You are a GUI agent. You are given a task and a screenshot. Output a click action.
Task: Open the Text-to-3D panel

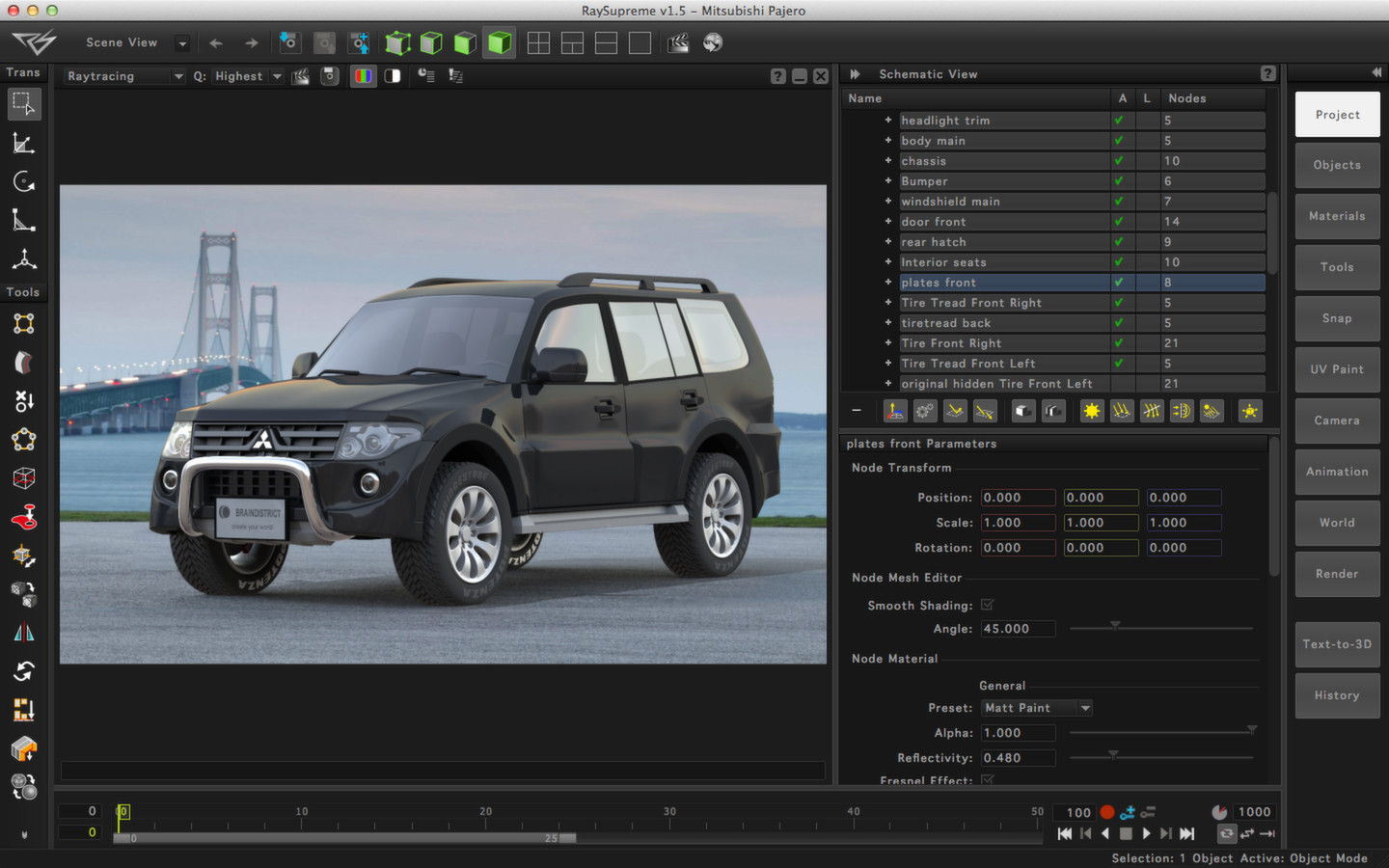click(x=1337, y=644)
